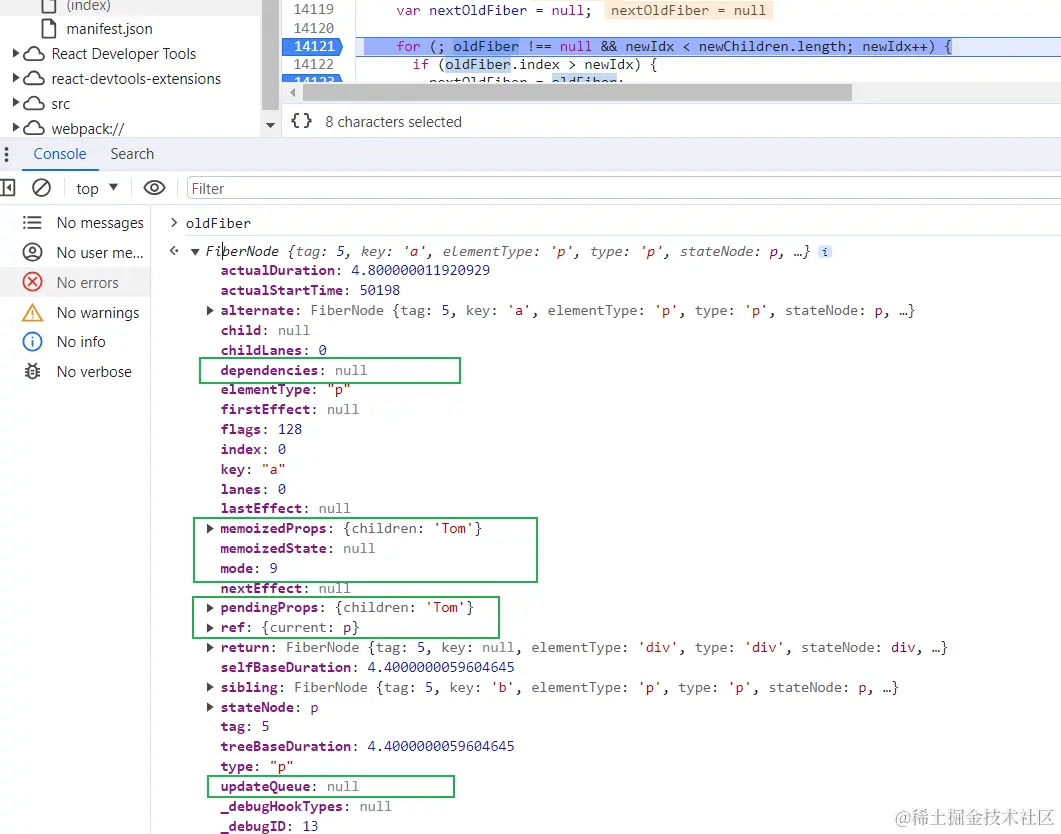
Task: Click line number 14122 in gutter
Action: pyautogui.click(x=313, y=64)
